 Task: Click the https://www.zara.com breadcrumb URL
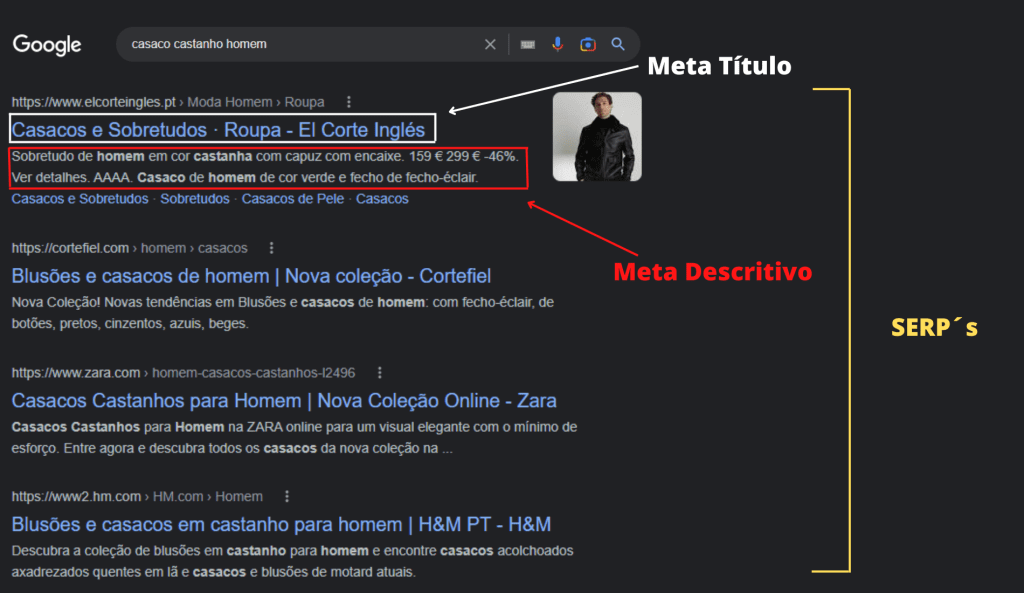click(x=76, y=373)
